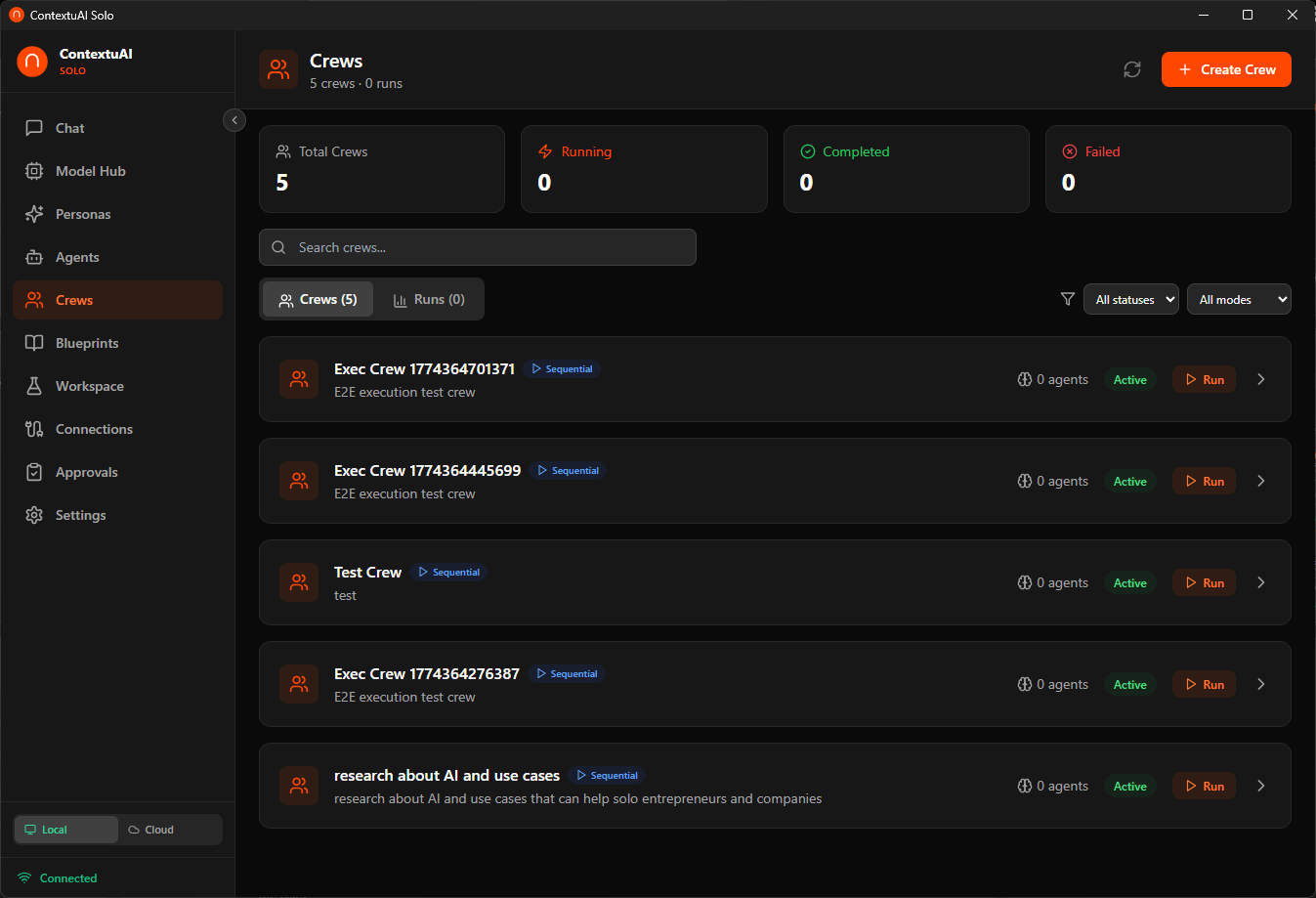Image resolution: width=1316 pixels, height=898 pixels.
Task: Select the Crews tab
Action: pyautogui.click(x=318, y=299)
